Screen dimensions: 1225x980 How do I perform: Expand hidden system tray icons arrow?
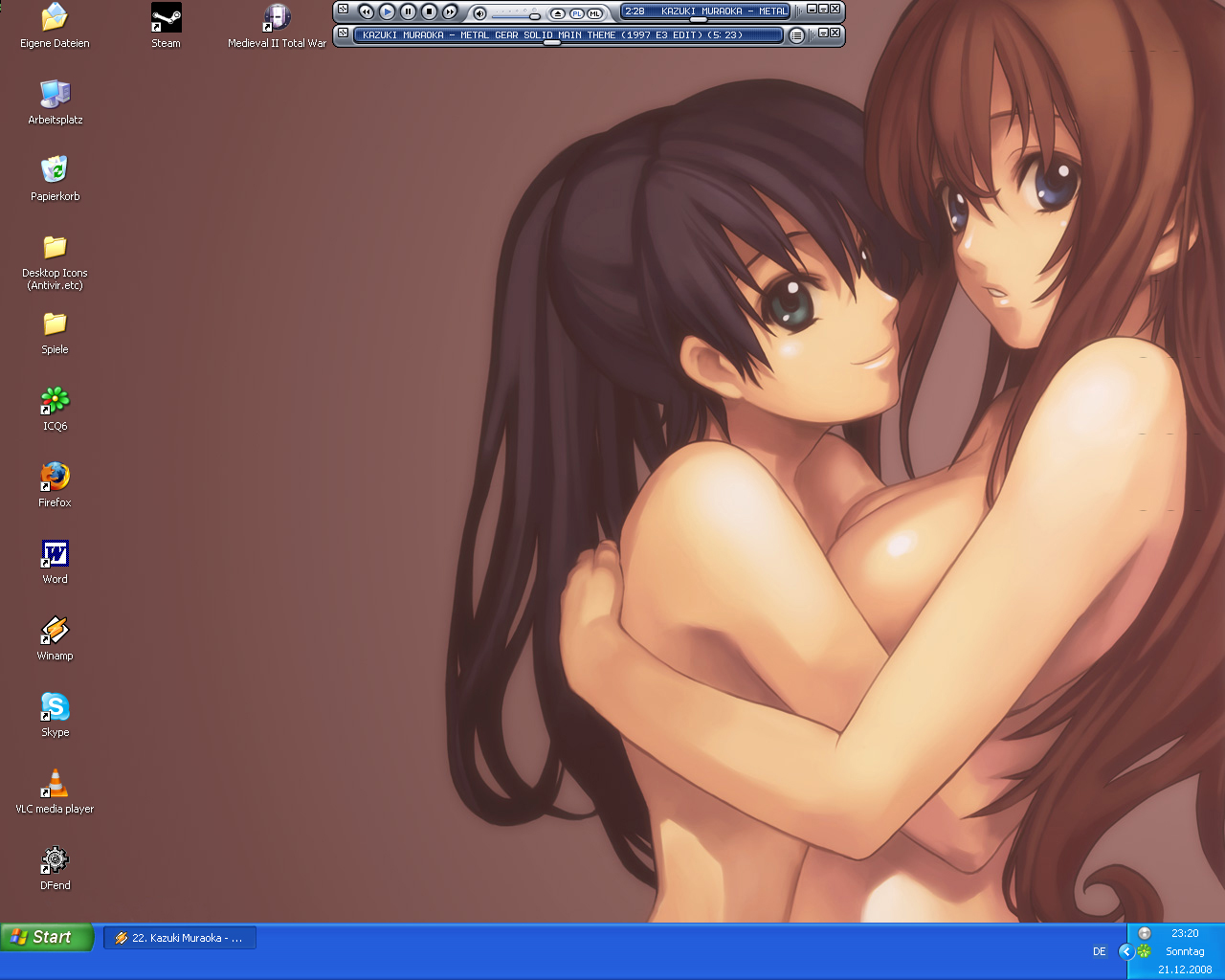(1125, 951)
